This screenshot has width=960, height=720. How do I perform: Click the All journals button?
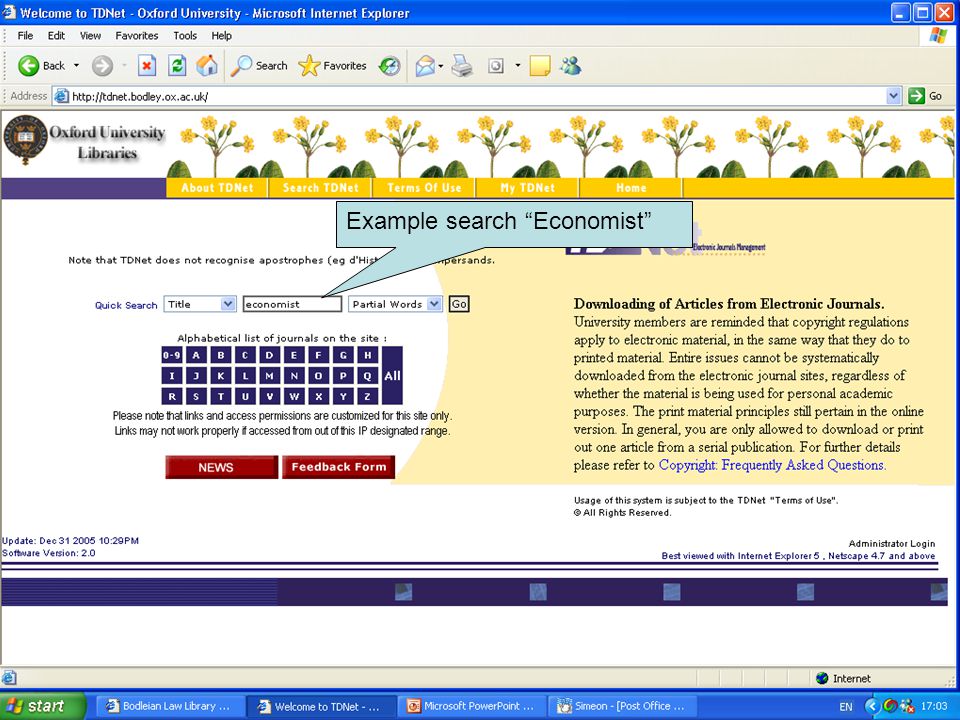[392, 376]
